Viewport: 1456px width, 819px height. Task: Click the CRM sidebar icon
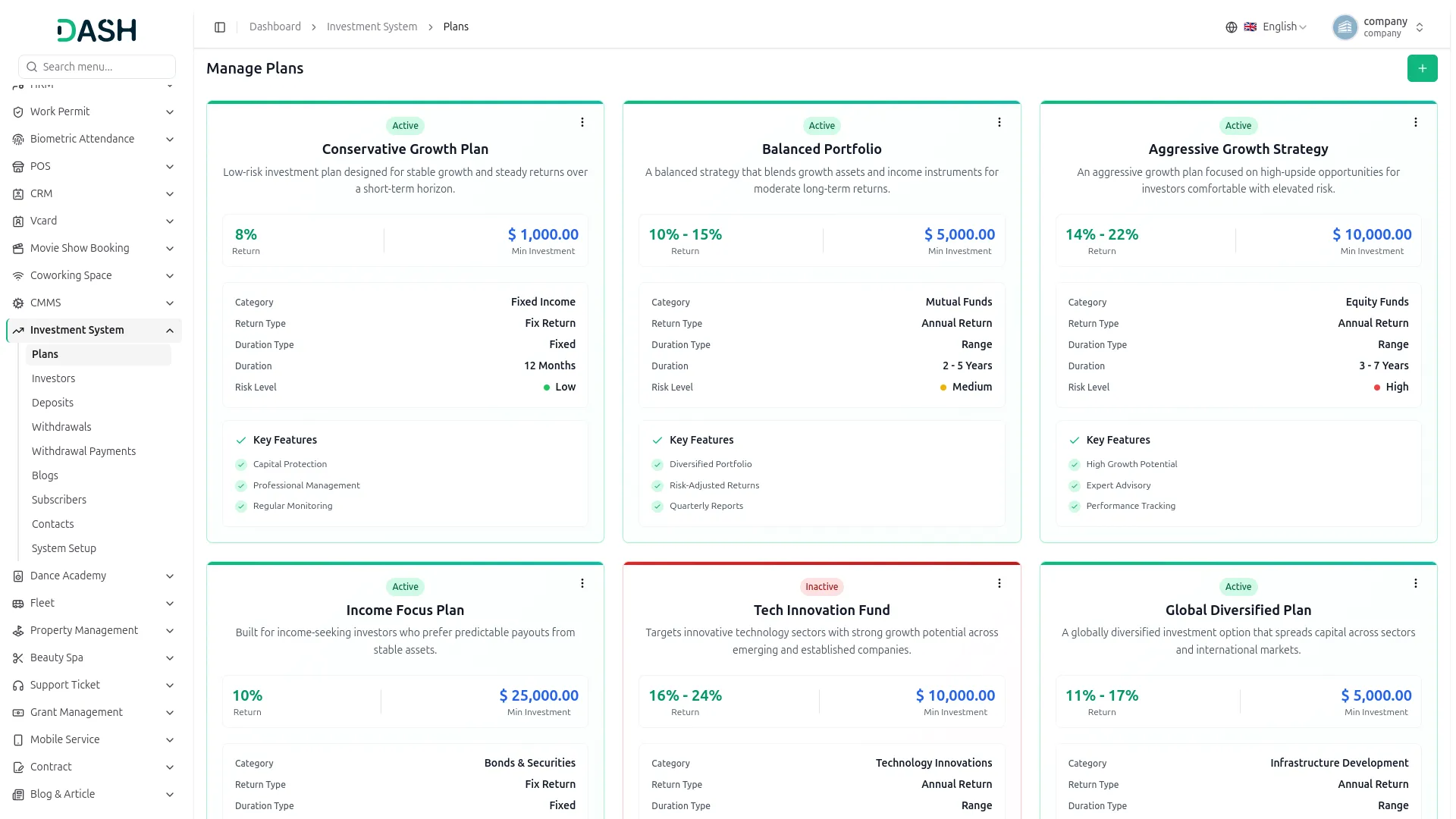tap(18, 194)
